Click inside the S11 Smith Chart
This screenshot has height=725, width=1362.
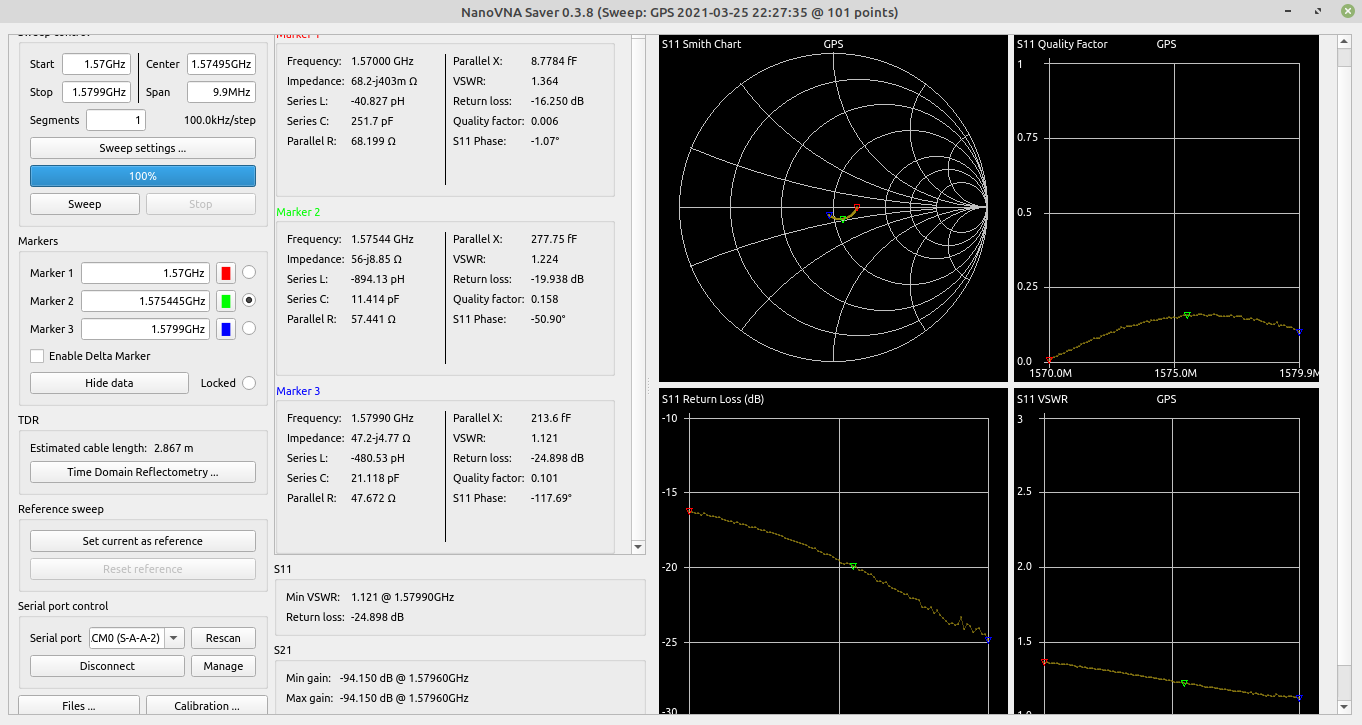[x=833, y=209]
